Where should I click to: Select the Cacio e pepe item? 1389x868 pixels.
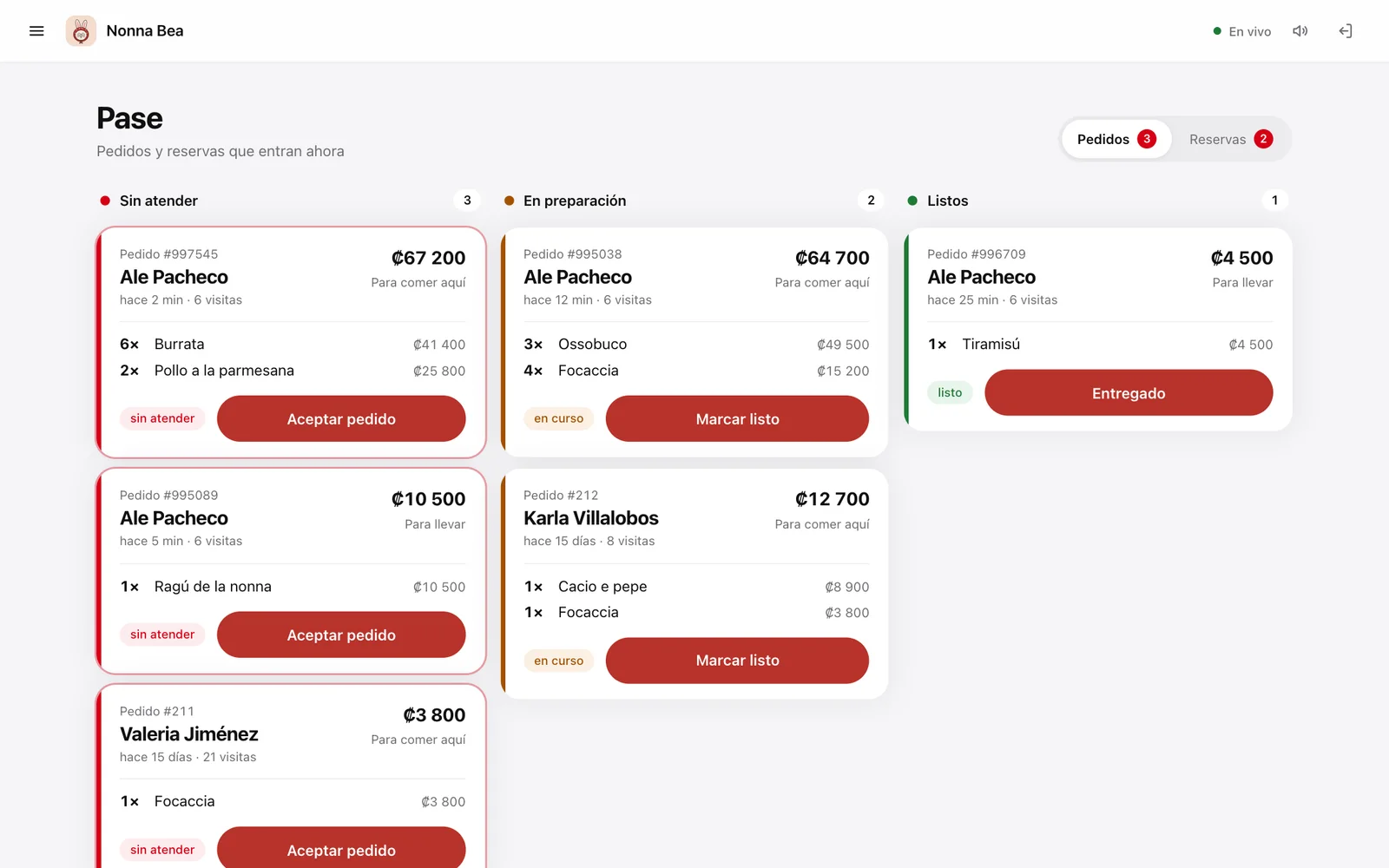click(x=696, y=587)
